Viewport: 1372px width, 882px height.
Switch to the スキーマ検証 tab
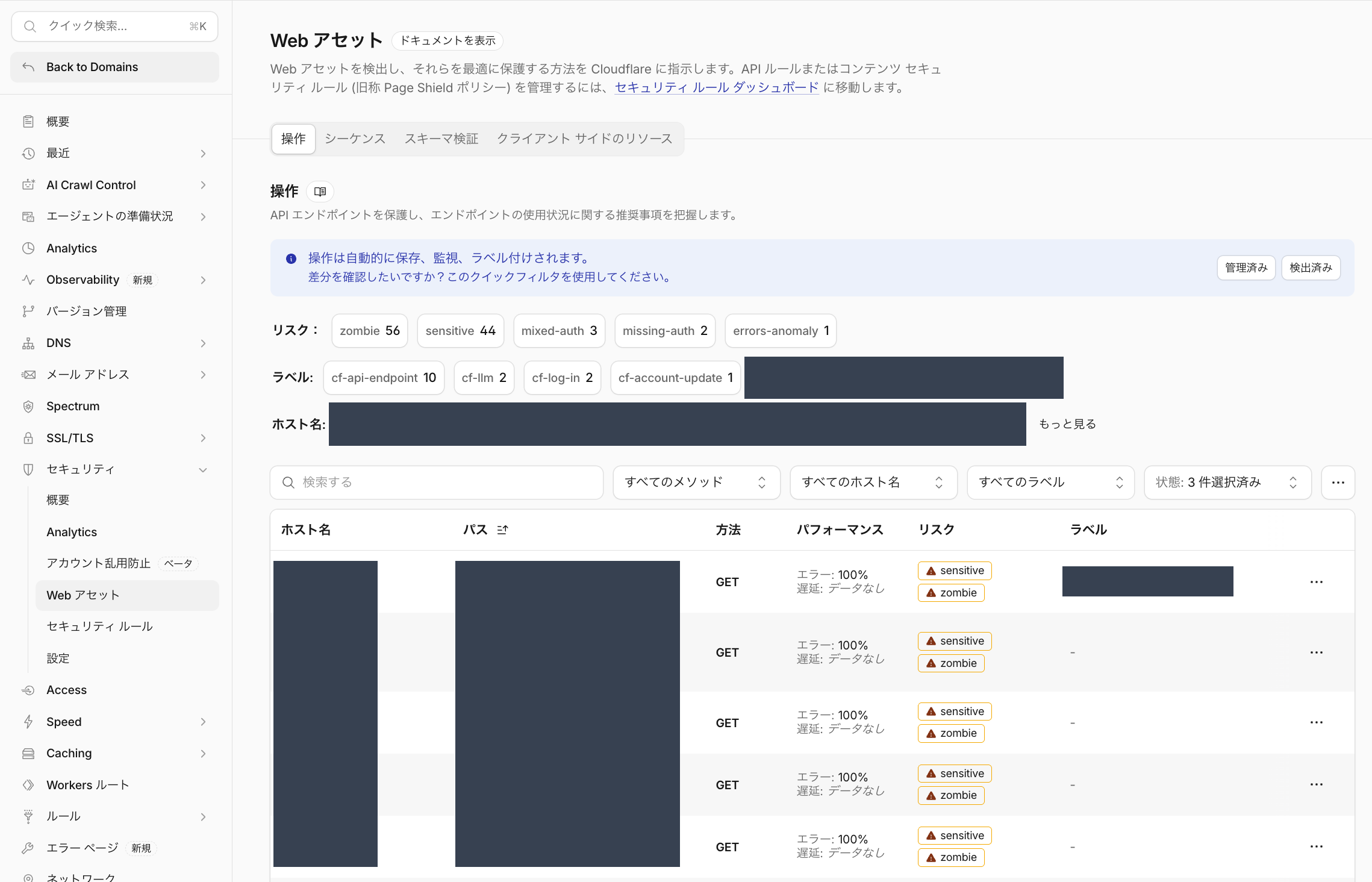[x=441, y=139]
